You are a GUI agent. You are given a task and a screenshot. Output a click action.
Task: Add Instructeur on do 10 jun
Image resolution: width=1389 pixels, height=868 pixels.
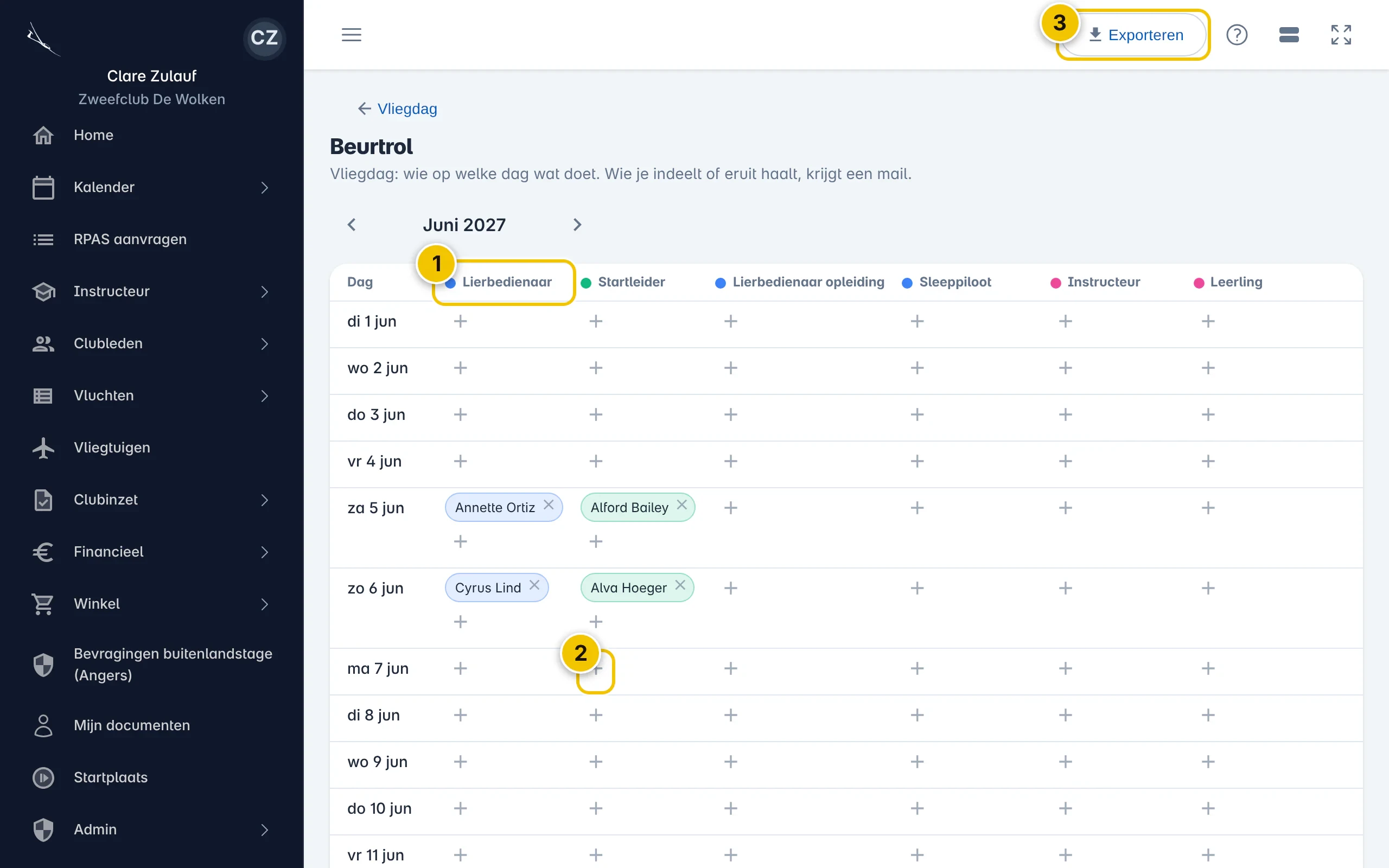tap(1065, 808)
